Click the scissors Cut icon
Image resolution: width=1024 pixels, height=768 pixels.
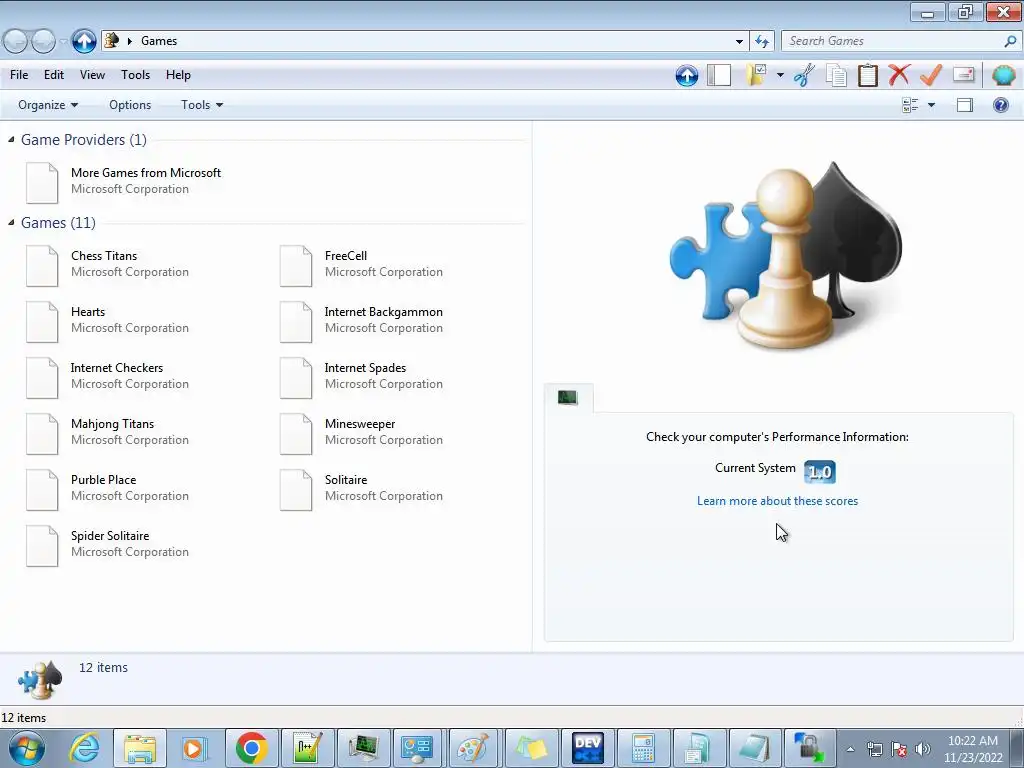804,75
